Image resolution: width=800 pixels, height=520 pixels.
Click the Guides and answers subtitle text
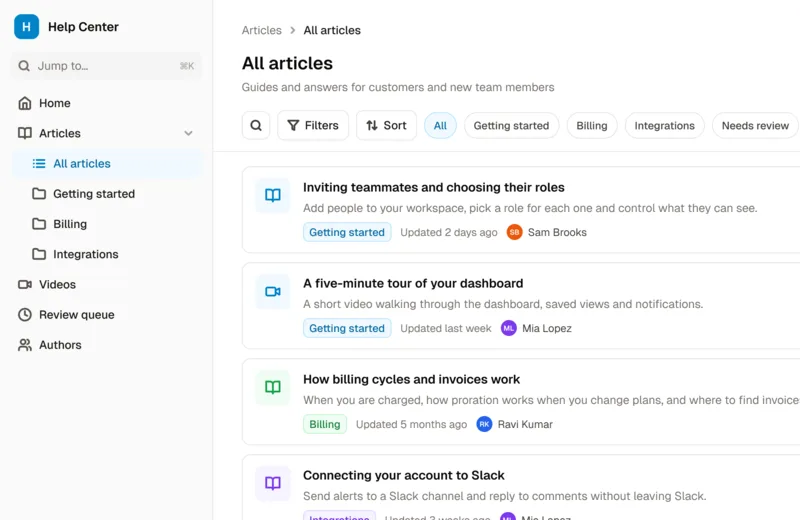tap(398, 87)
